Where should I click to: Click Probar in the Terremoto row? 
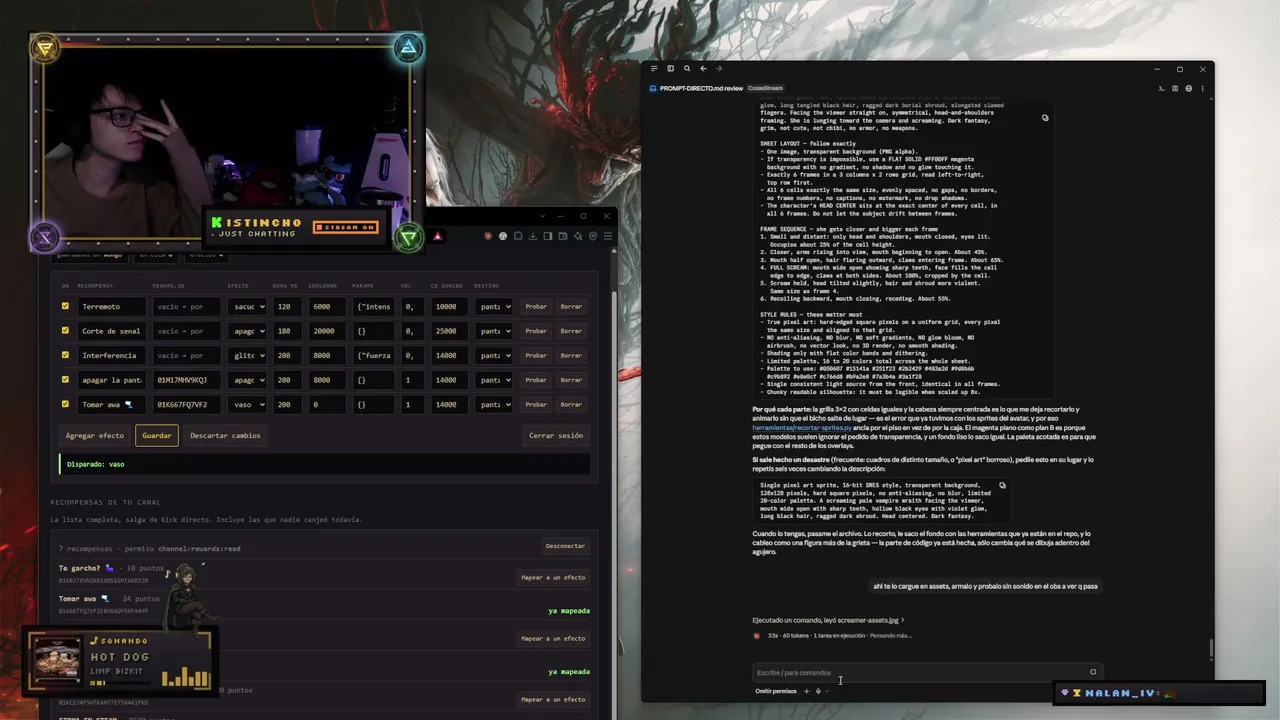coord(536,307)
